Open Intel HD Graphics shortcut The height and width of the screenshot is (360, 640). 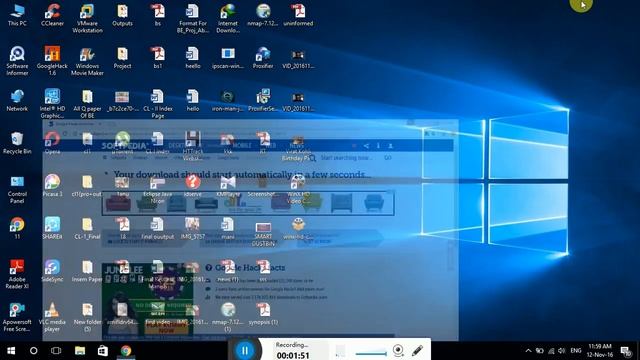[52, 104]
